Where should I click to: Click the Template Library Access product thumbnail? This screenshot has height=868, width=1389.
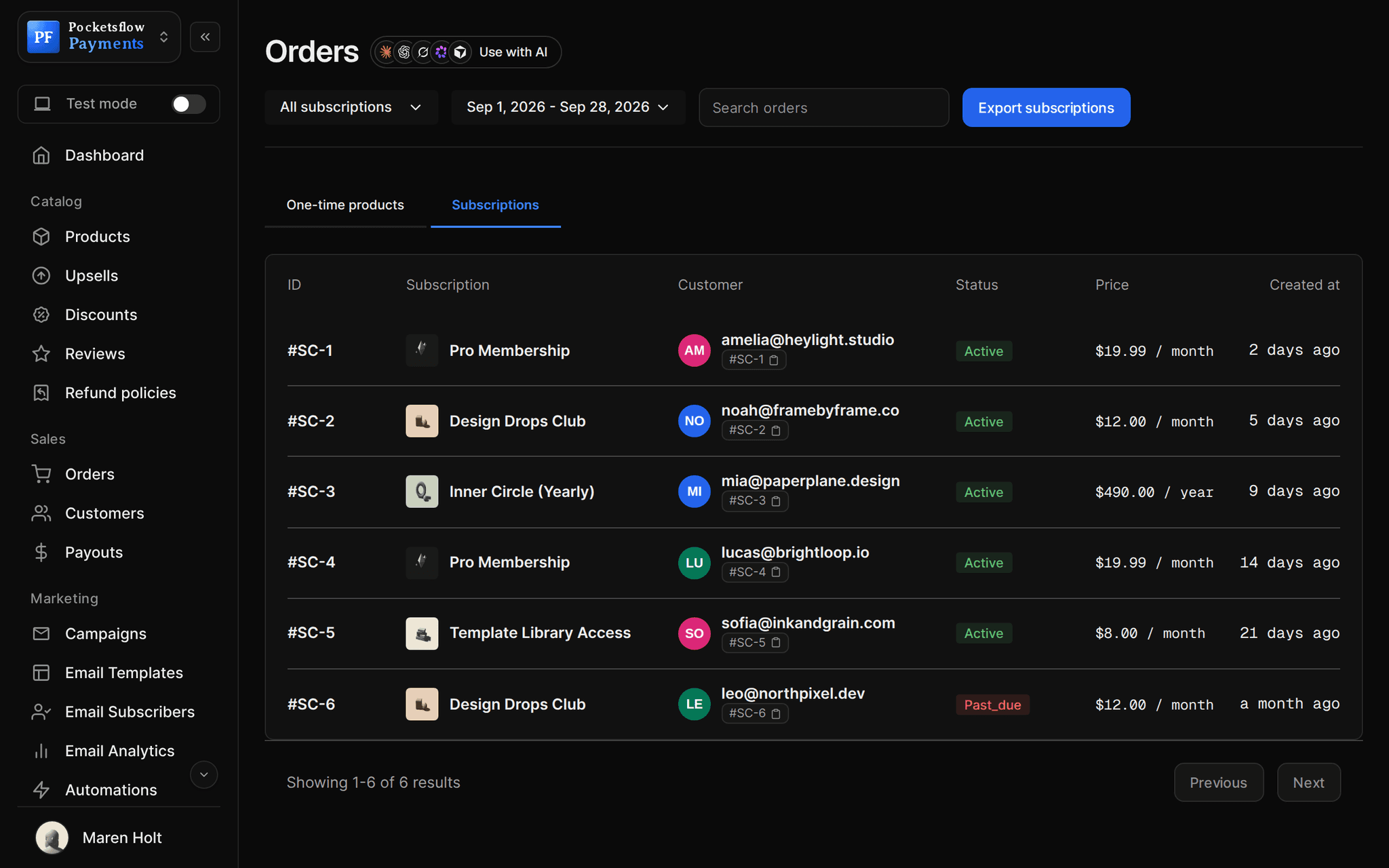tap(422, 633)
